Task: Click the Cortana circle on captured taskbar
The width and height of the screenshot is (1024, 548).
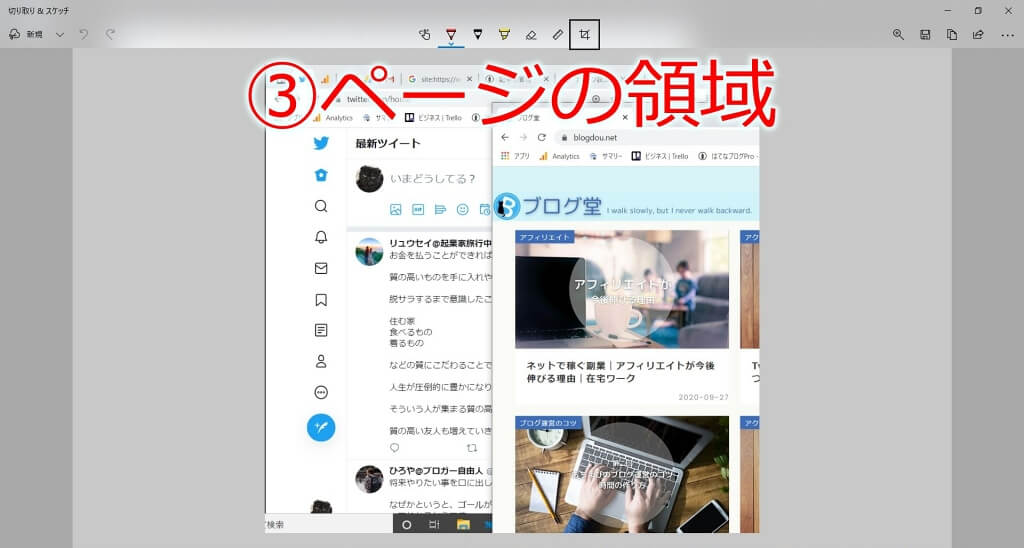Action: 407,524
